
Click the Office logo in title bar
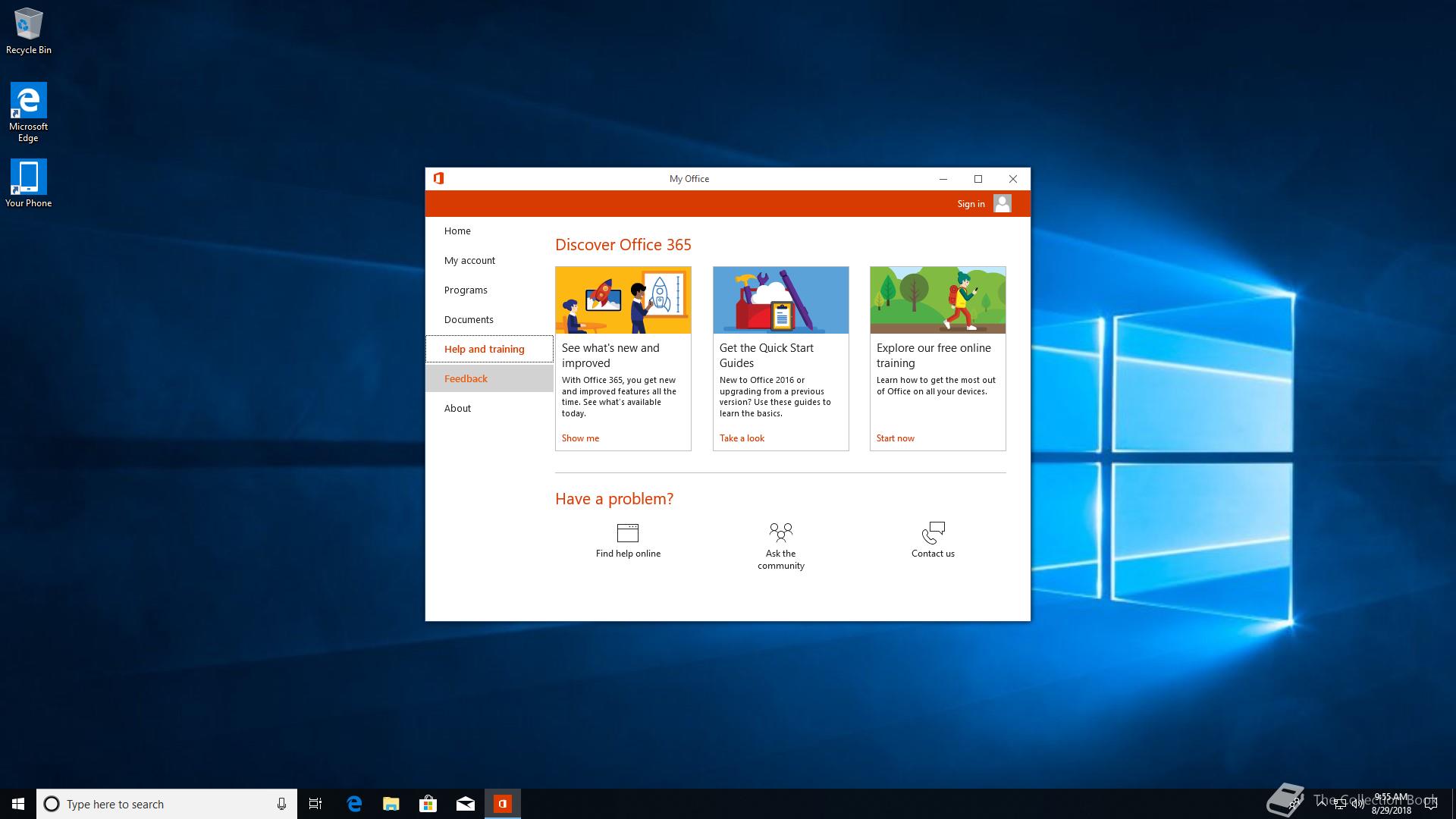point(438,178)
